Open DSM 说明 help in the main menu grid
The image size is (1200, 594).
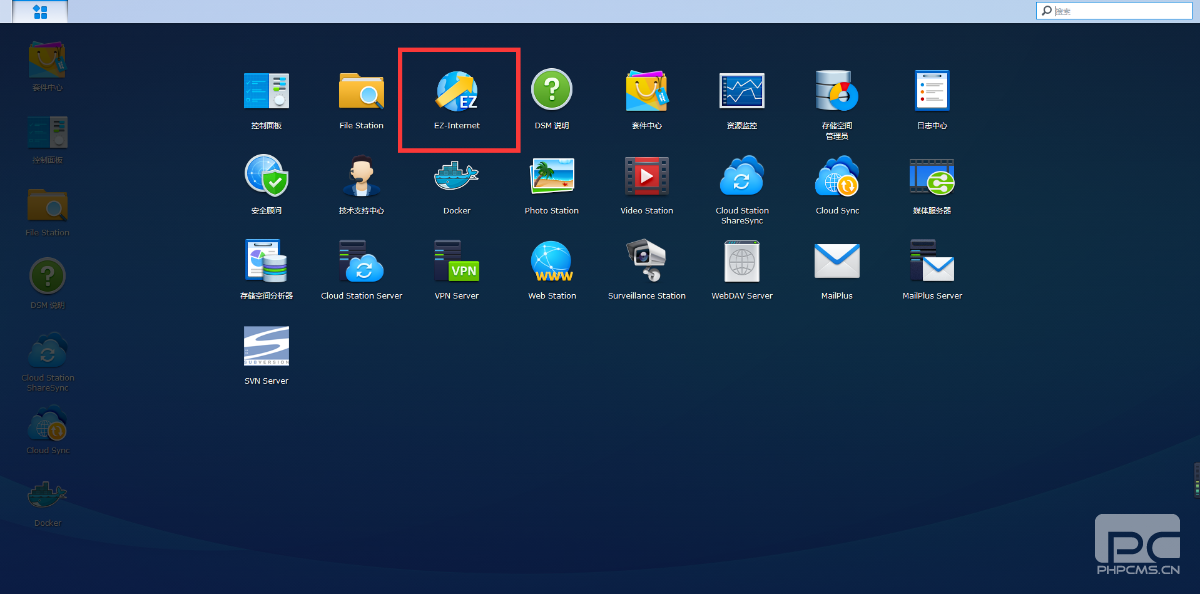coord(551,91)
